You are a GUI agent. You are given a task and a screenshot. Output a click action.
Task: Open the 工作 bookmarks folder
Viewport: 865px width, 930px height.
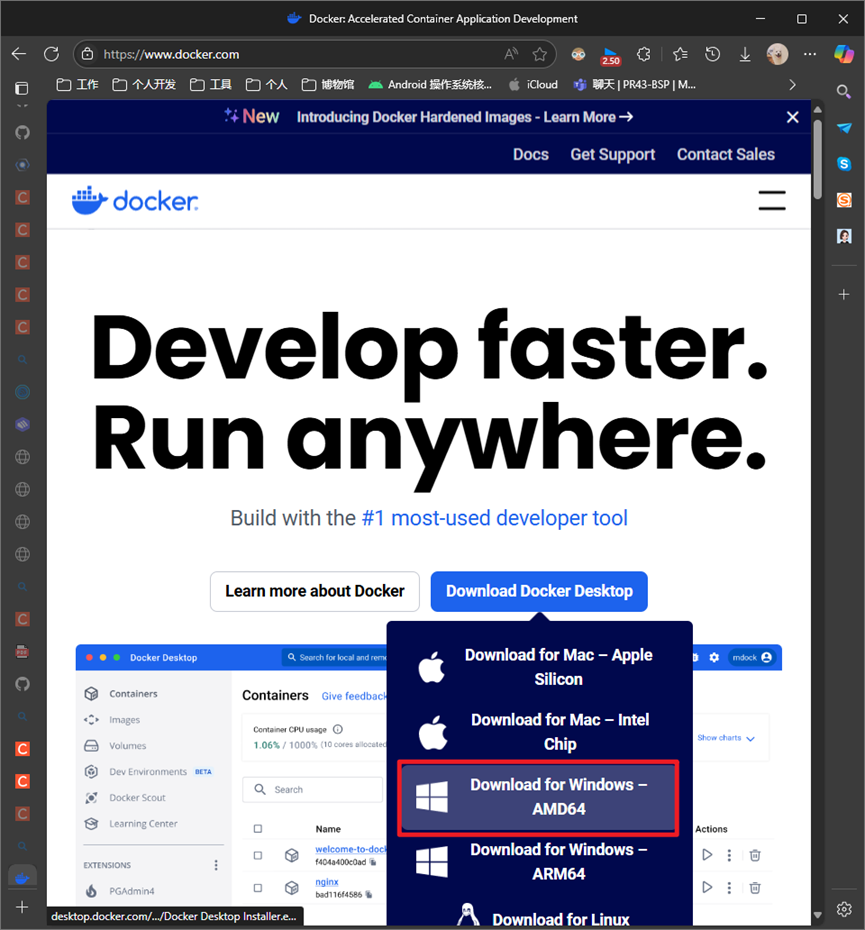click(x=77, y=85)
